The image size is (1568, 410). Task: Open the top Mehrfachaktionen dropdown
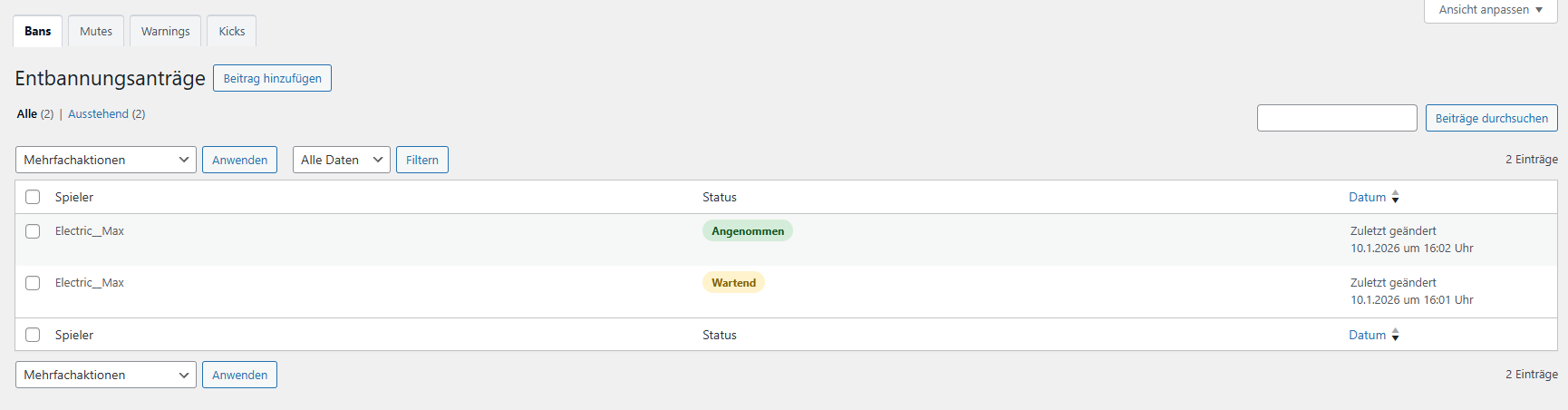pyautogui.click(x=105, y=160)
